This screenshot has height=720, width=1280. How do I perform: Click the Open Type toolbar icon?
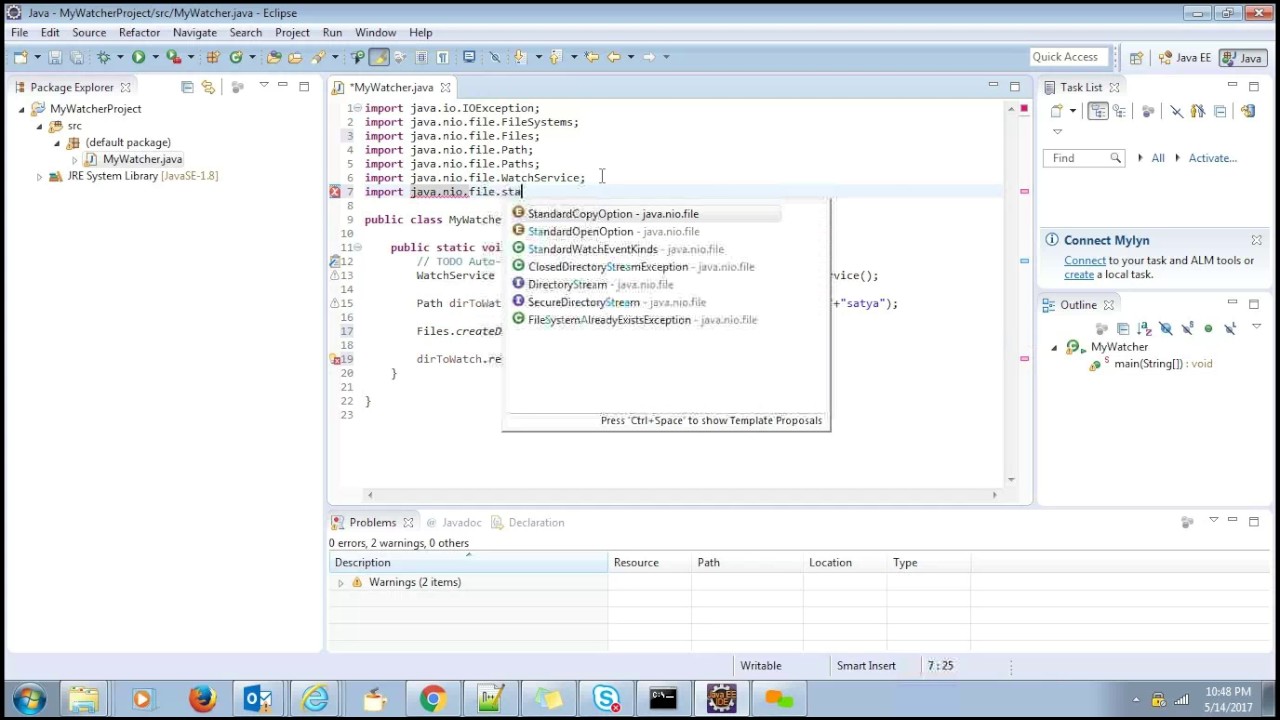point(274,57)
